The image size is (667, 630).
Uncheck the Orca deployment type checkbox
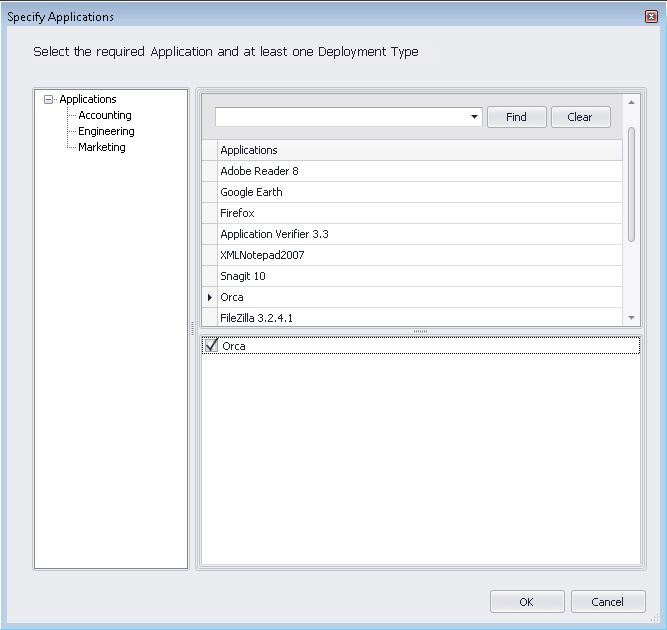(211, 346)
